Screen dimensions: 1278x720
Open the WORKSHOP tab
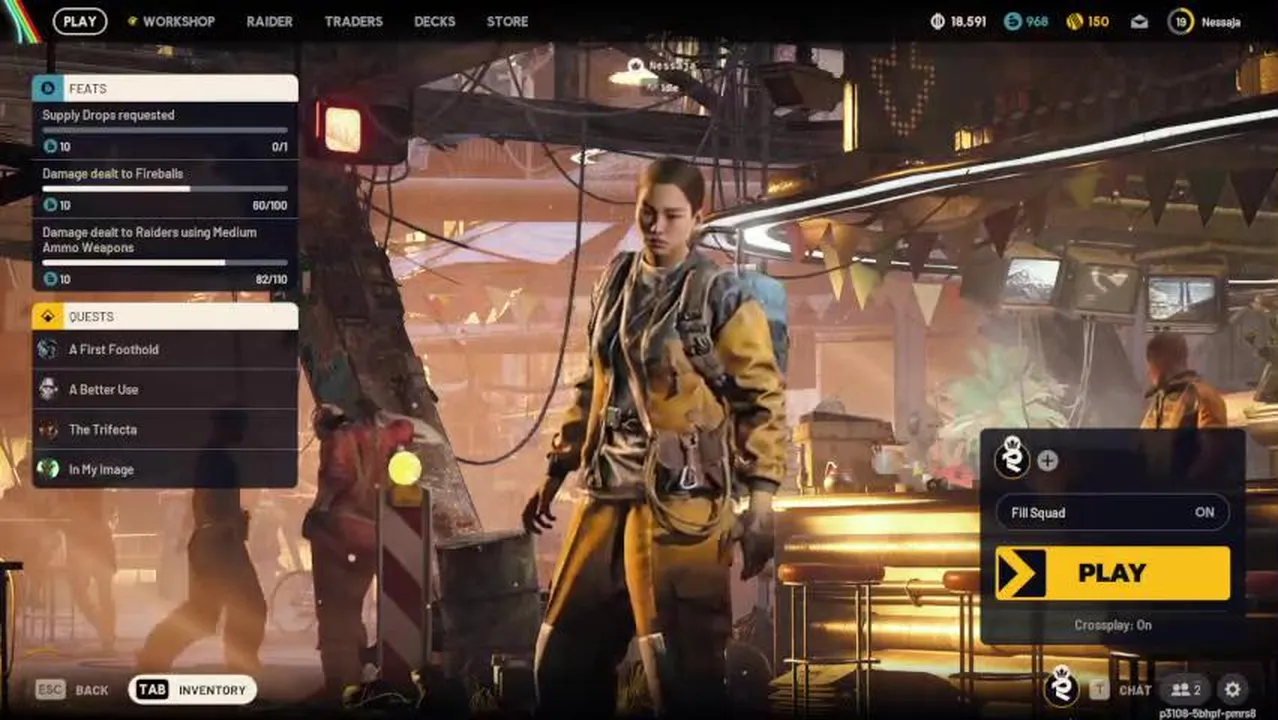[x=172, y=21]
